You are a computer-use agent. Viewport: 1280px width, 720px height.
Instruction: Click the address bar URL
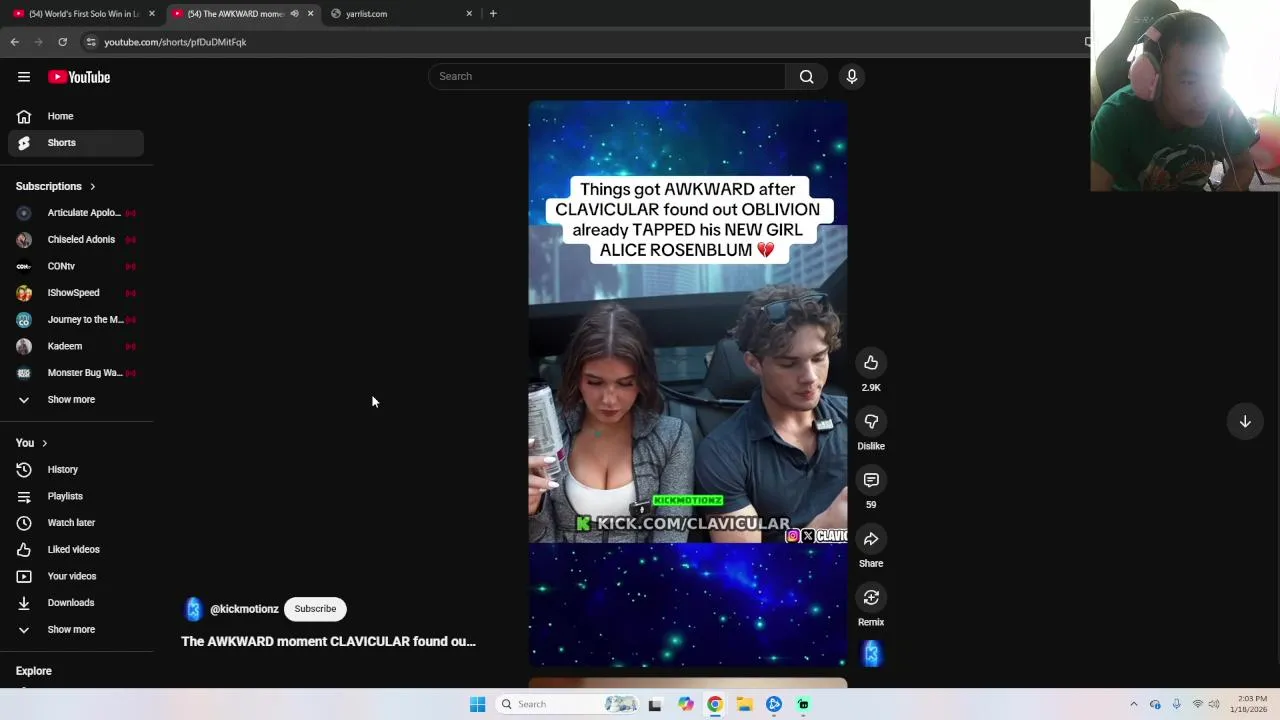tap(175, 42)
